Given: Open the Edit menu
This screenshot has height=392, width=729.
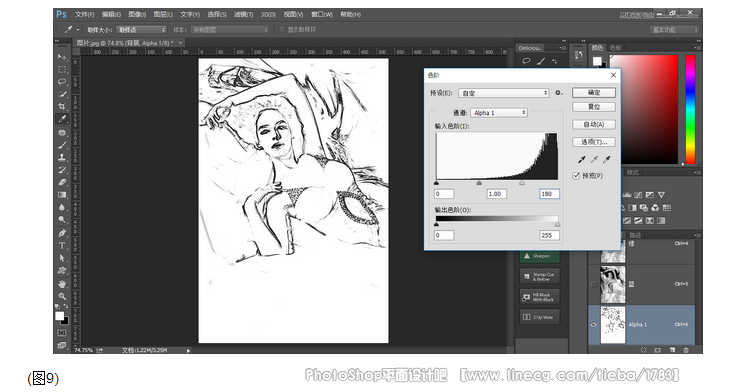Looking at the screenshot, I should (x=111, y=14).
